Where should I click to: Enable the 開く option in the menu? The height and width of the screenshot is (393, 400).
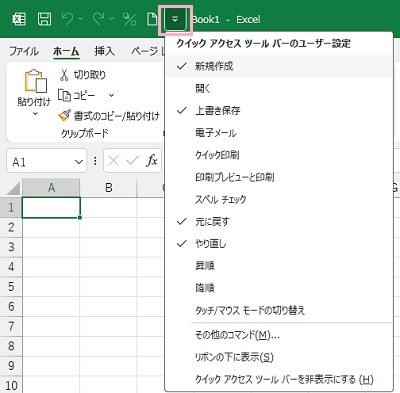coord(279,89)
